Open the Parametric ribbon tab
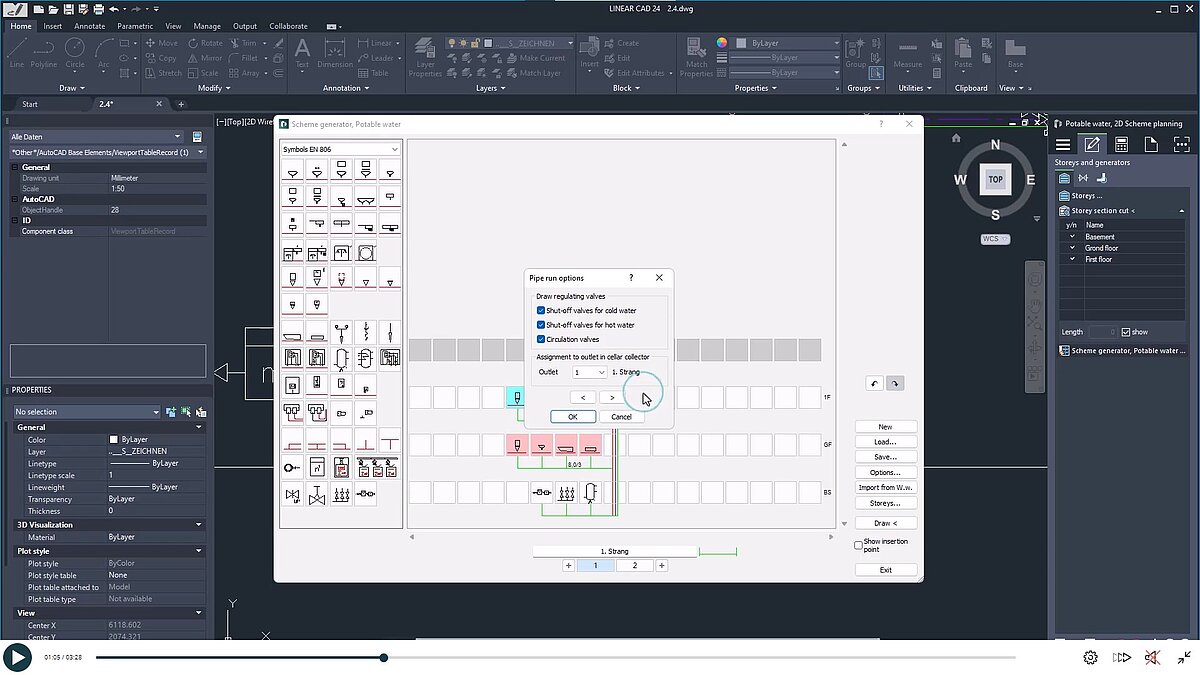 pyautogui.click(x=137, y=26)
